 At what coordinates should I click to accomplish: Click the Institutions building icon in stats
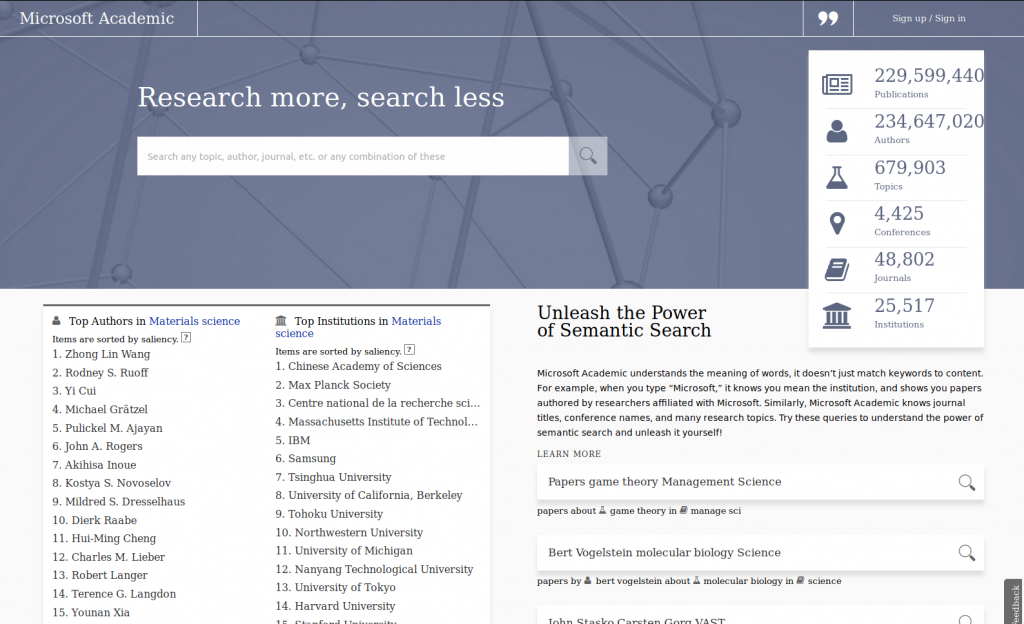[x=837, y=316]
